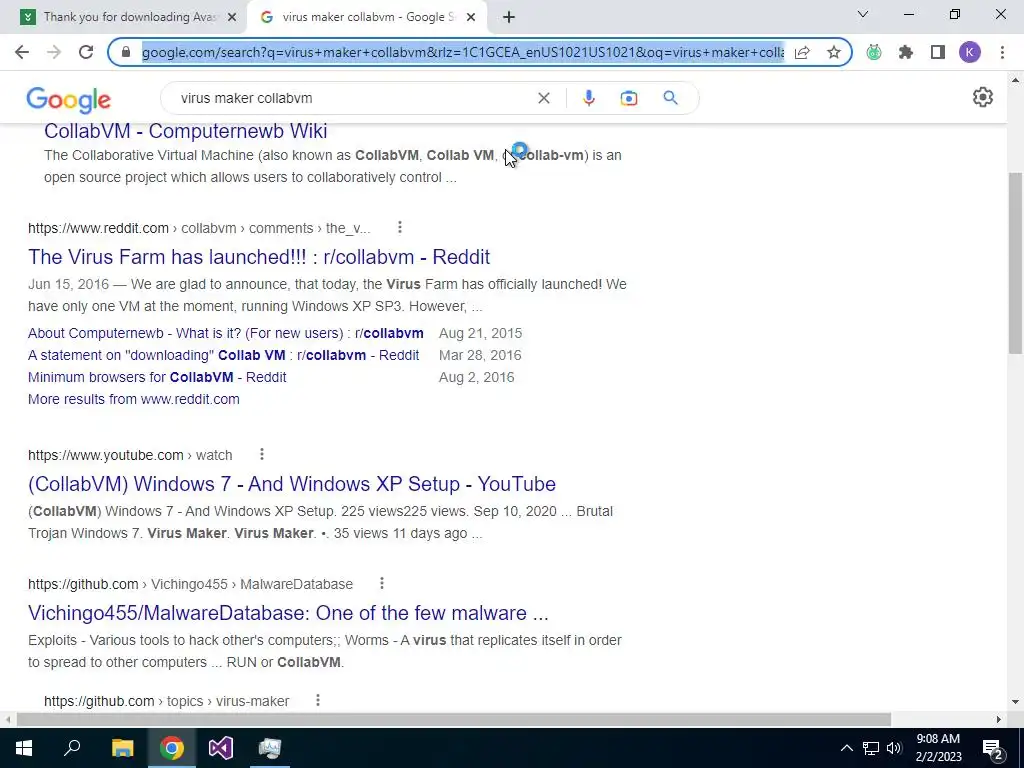
Task: Select the virus maker collabvm Google tab
Action: [368, 17]
